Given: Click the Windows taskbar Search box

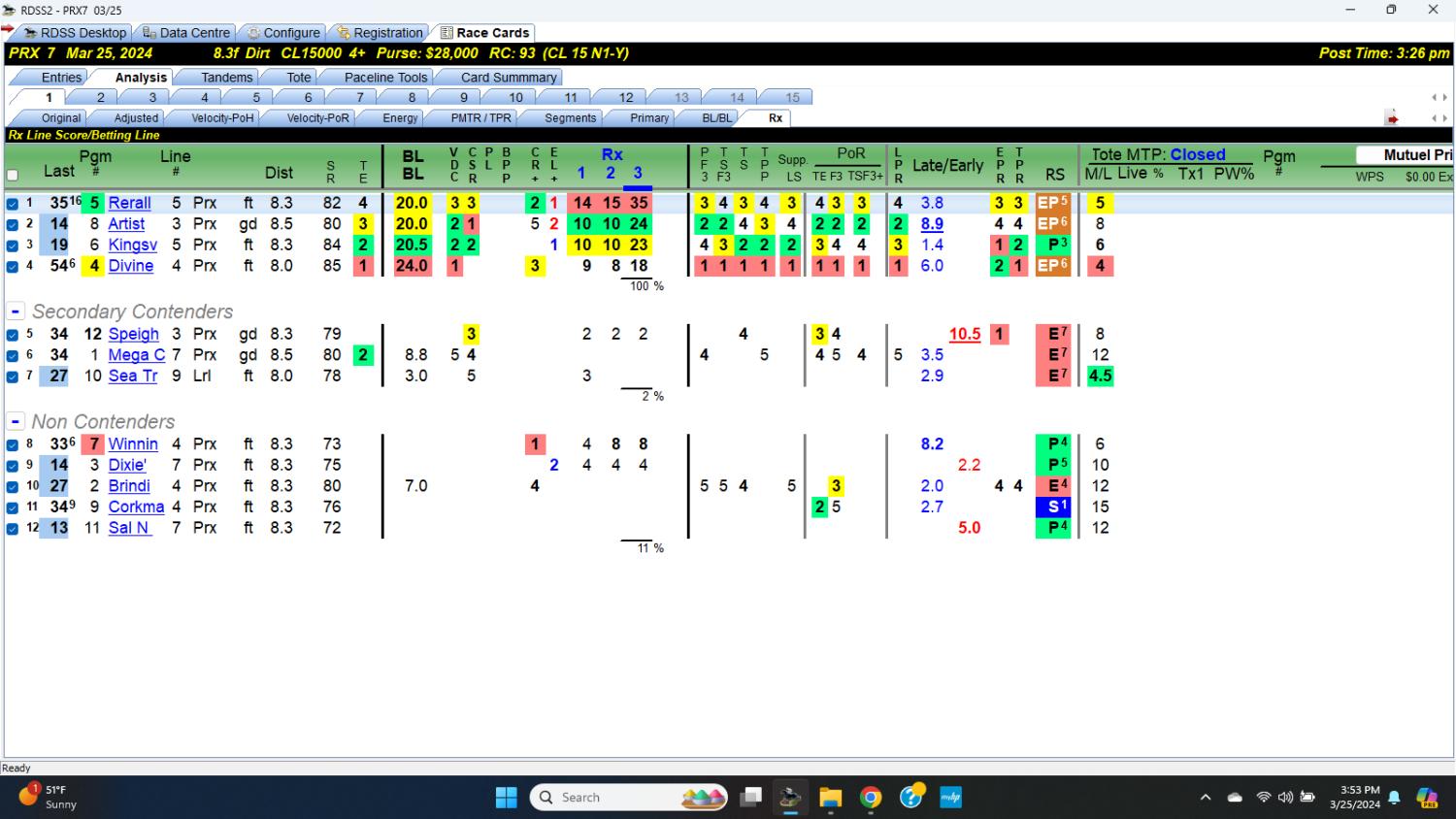Looking at the screenshot, I should pos(629,798).
